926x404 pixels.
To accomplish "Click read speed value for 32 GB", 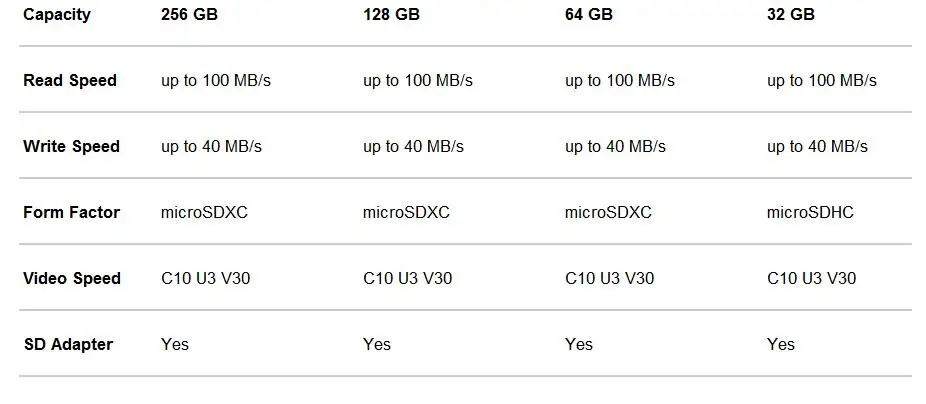I will pyautogui.click(x=821, y=80).
